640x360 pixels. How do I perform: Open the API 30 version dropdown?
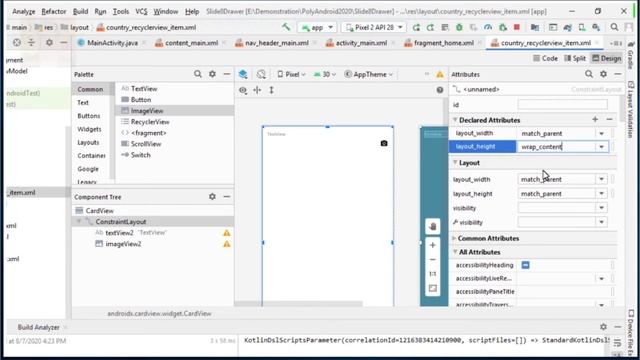click(x=325, y=74)
